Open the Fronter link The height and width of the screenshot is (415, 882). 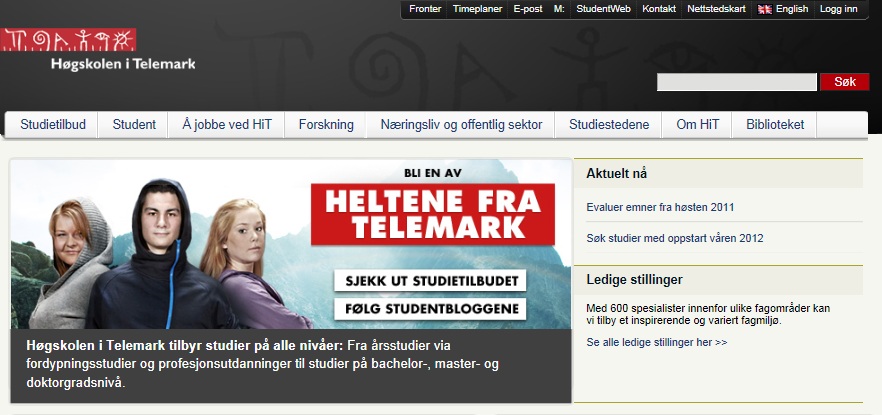425,9
